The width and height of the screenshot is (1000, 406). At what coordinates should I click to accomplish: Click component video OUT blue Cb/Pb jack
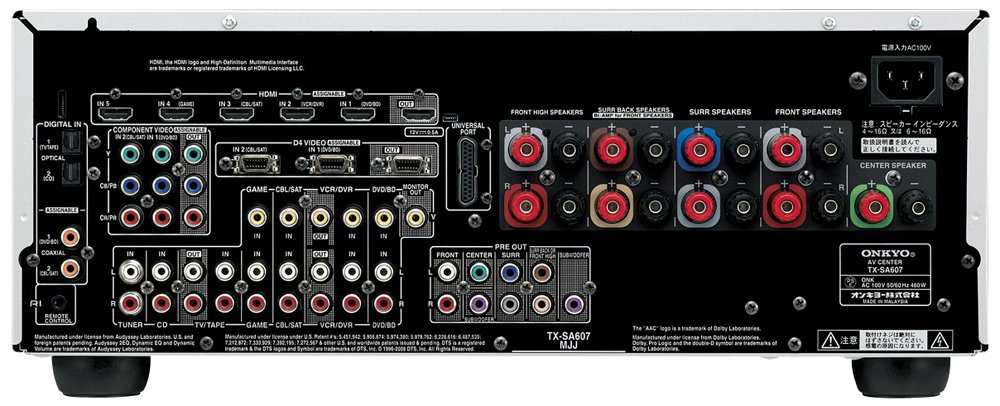193,185
